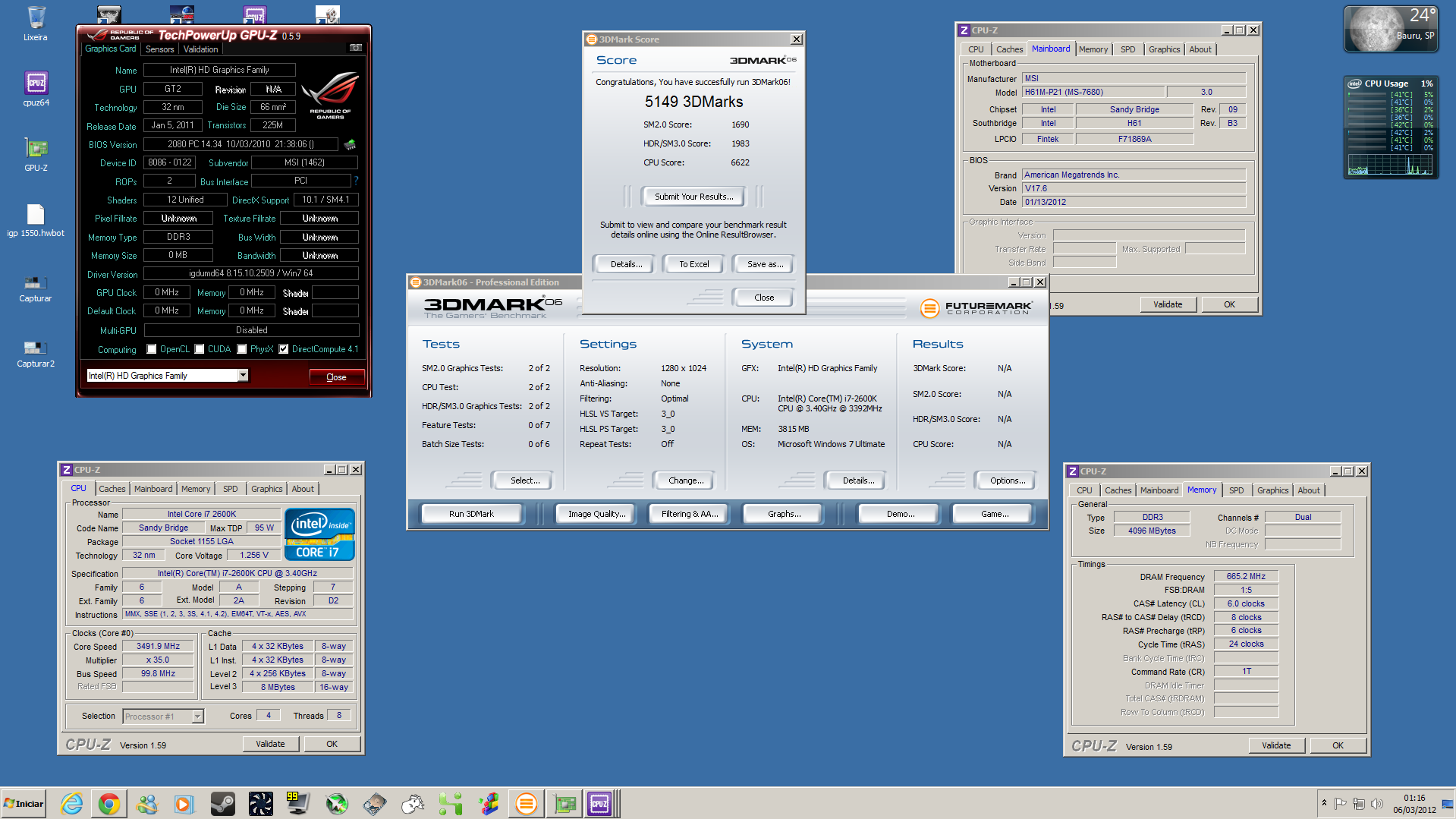
Task: Open About tab in the Mainboard CPU-Z window
Action: point(1200,49)
